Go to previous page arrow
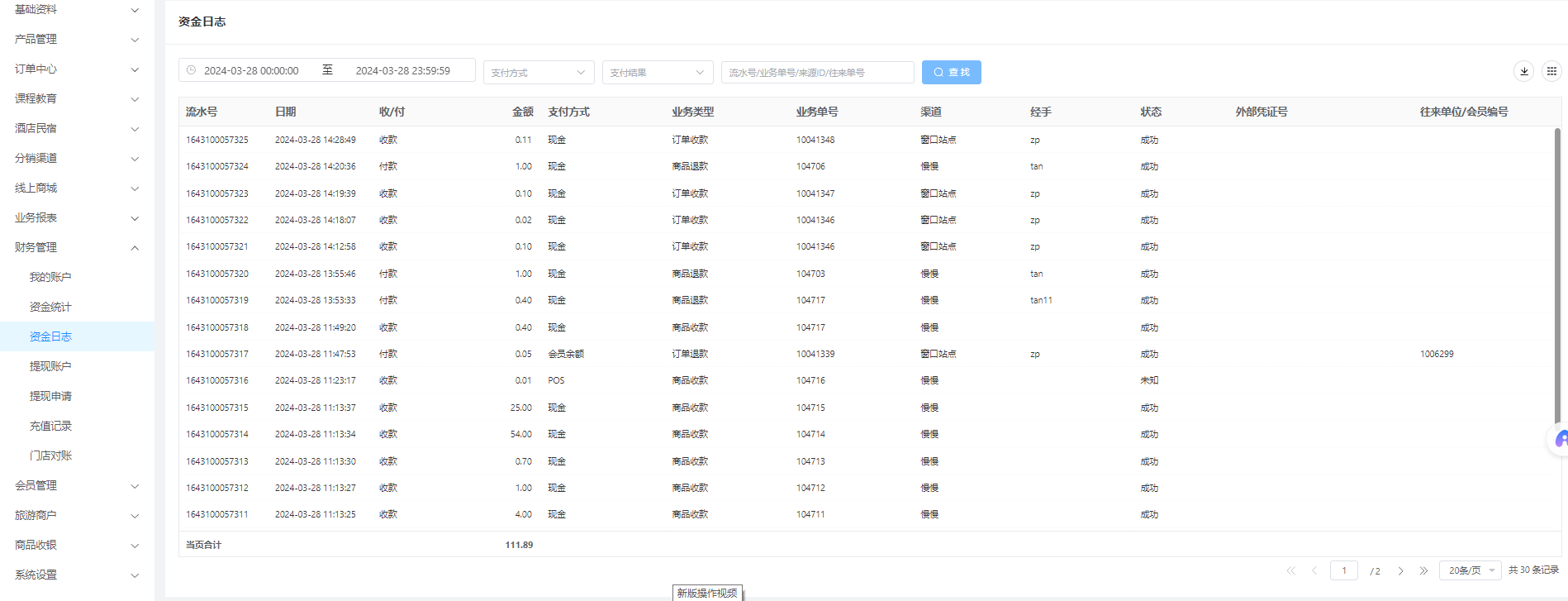Image resolution: width=1568 pixels, height=601 pixels. tap(1314, 570)
